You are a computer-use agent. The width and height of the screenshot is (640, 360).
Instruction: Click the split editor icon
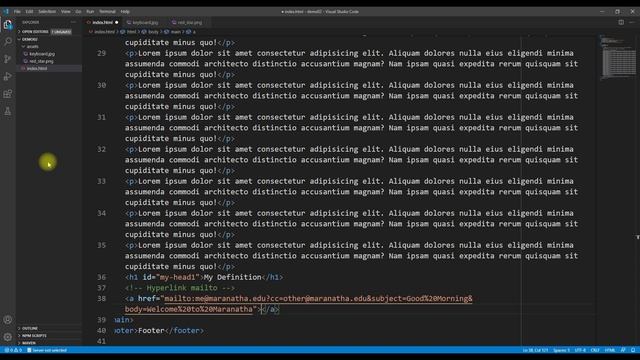click(x=621, y=22)
